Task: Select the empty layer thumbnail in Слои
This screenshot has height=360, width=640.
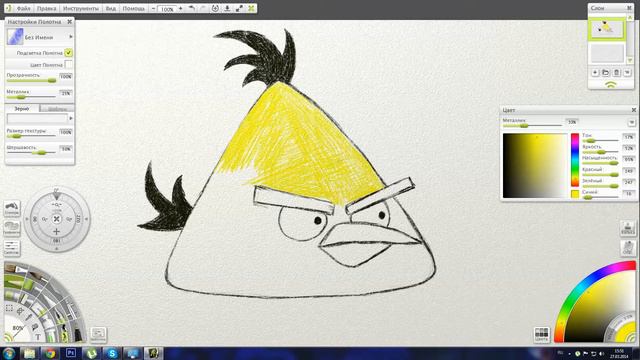Action: pyautogui.click(x=607, y=53)
